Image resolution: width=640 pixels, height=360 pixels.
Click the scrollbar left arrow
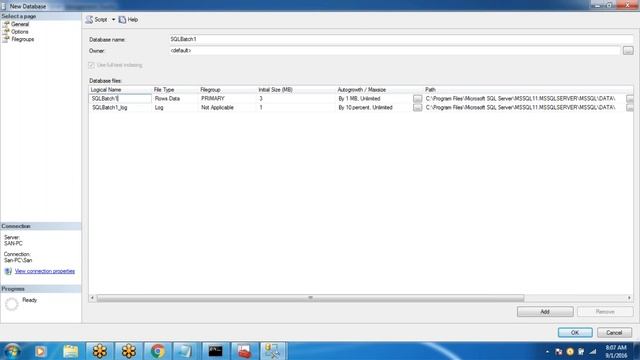[92, 298]
